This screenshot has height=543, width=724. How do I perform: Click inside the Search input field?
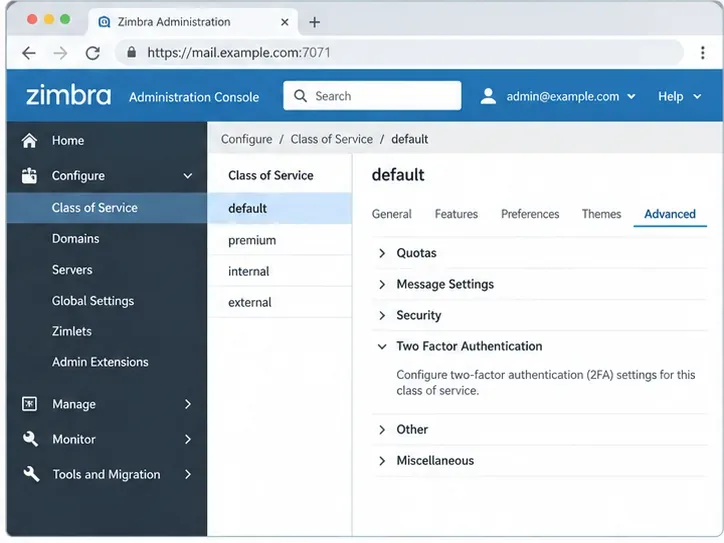[x=372, y=96]
